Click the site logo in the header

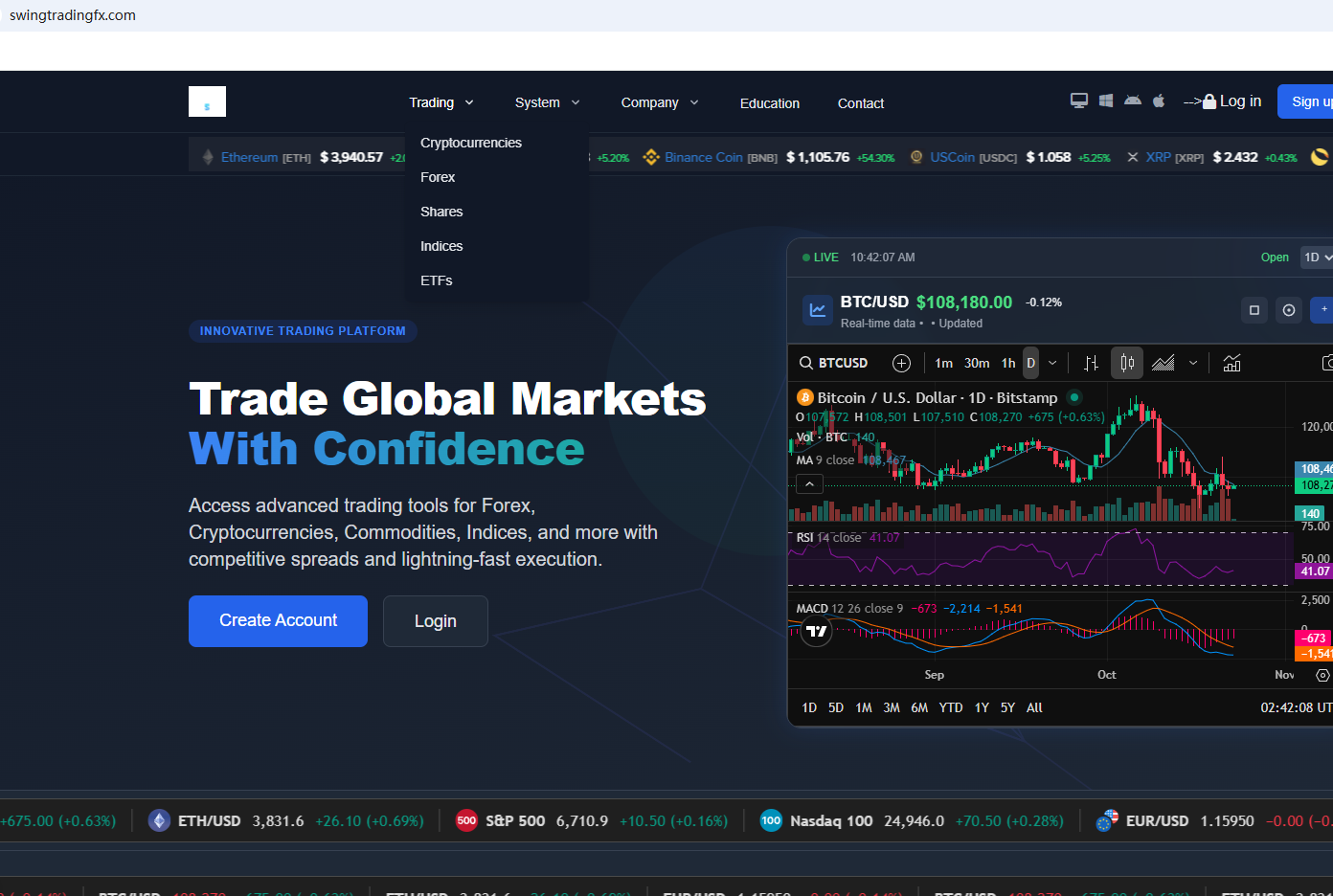[x=207, y=101]
